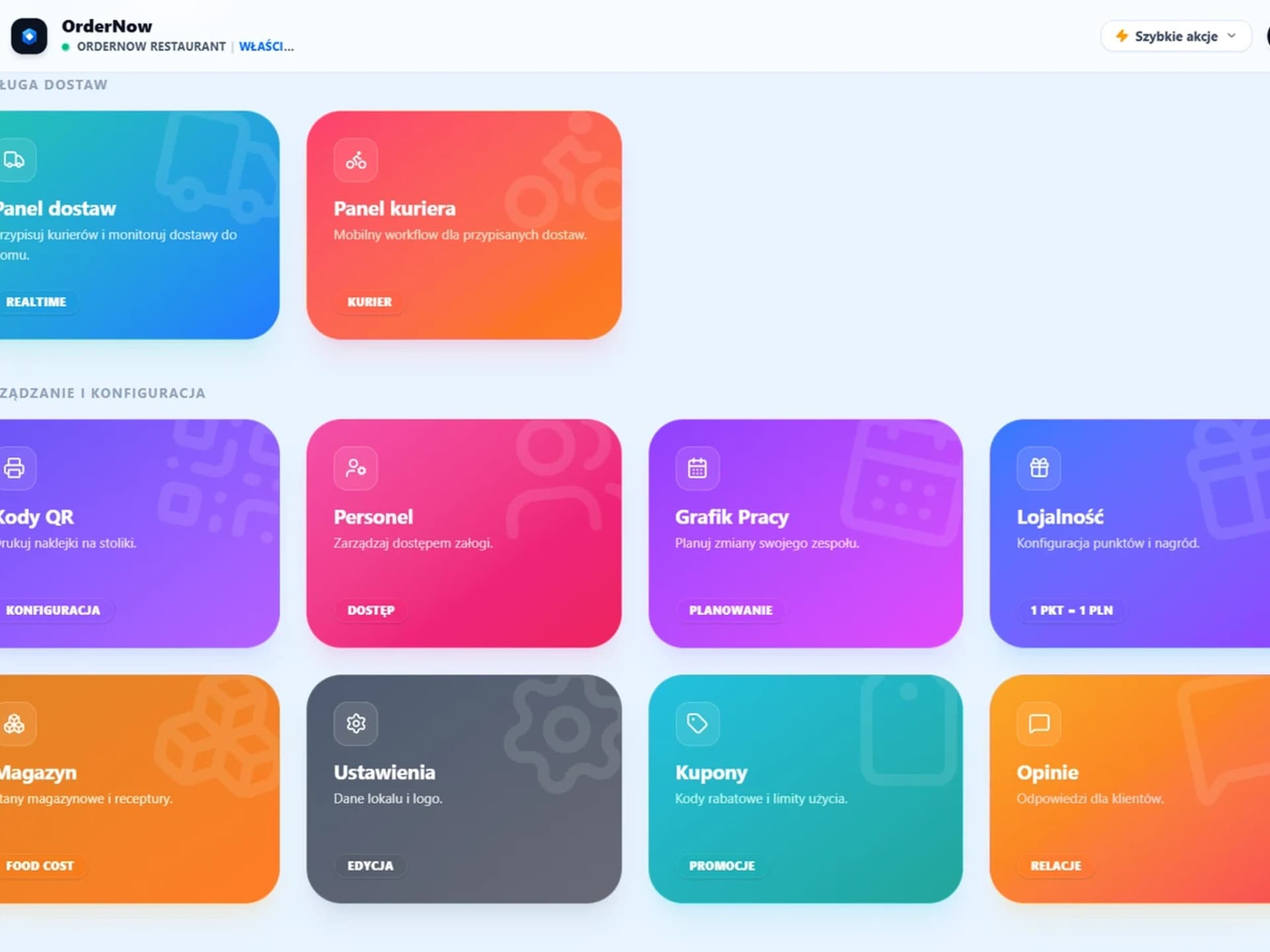This screenshot has height=952, width=1270.
Task: Click the text 'Mobilny workflow dla przypisanych dostaw.'
Action: 460,235
